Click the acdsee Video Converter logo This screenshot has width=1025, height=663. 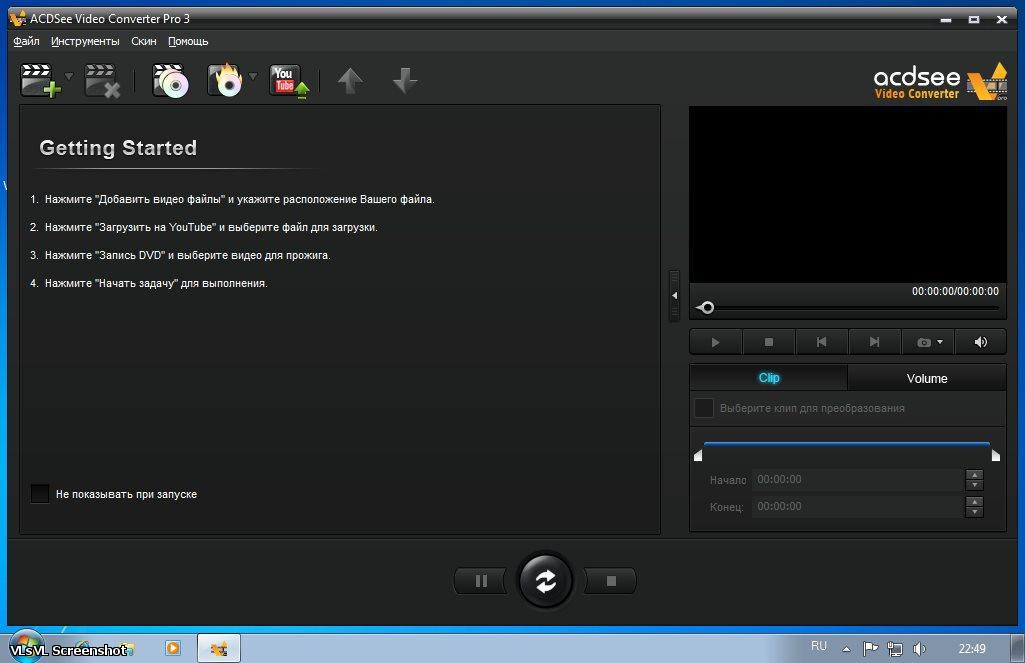click(940, 82)
